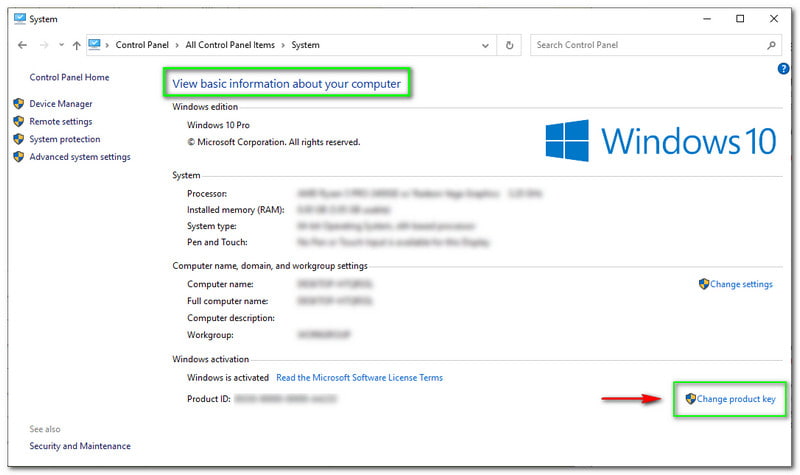
Task: Click Change settings for computer name
Action: (741, 284)
